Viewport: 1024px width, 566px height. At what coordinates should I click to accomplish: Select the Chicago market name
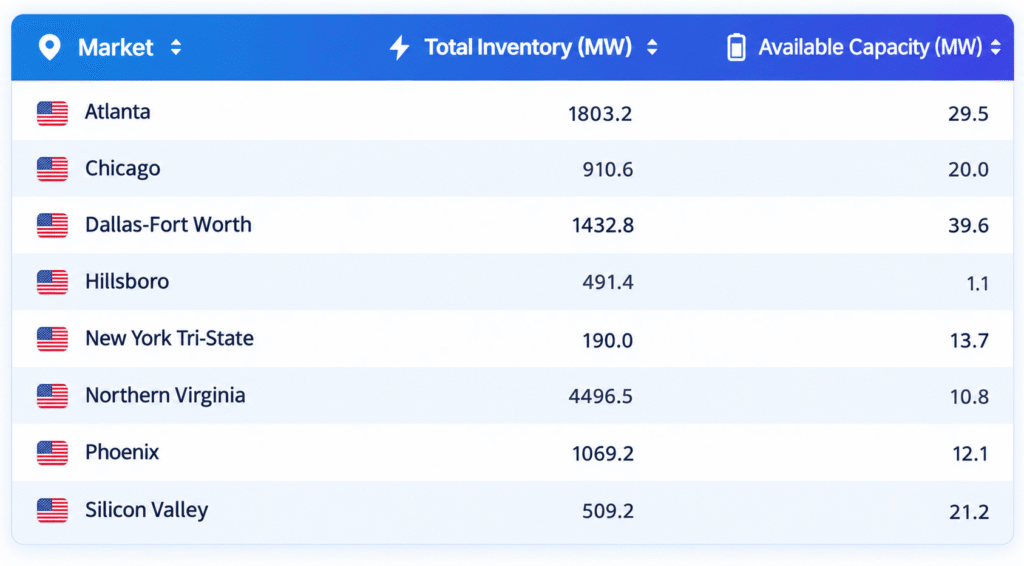(123, 168)
